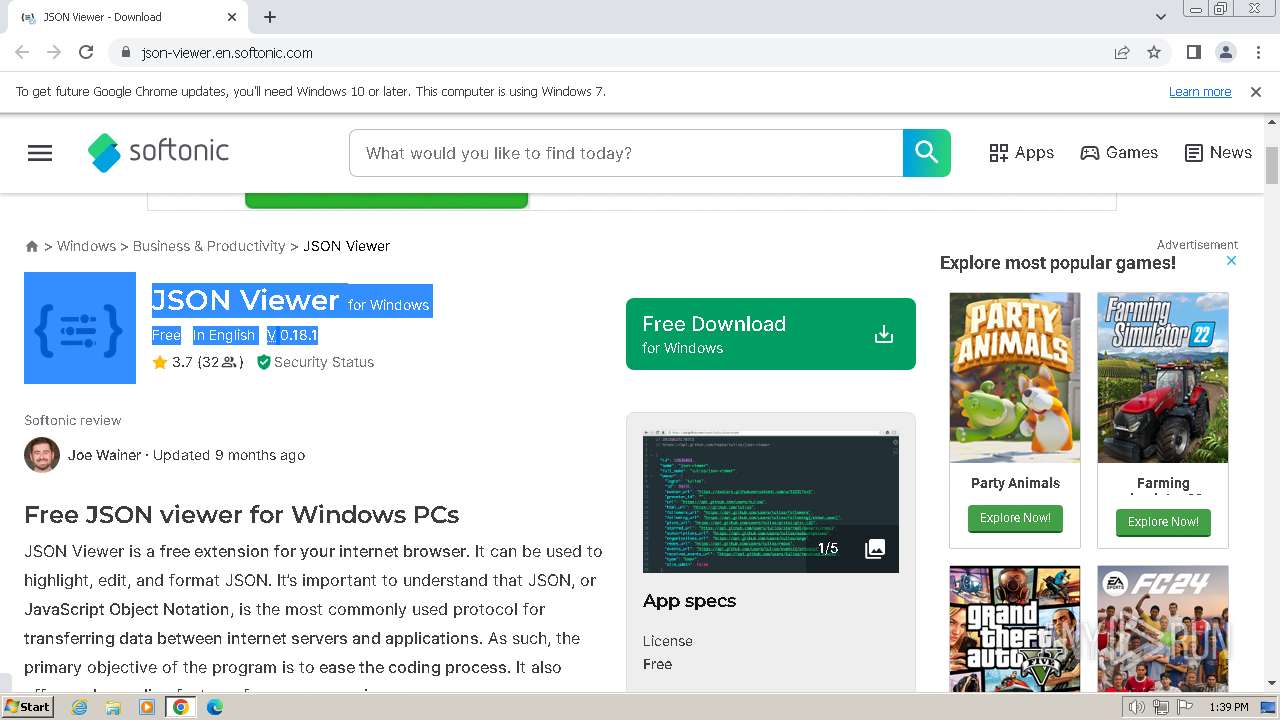Click the blue search magnifier button

coord(927,153)
